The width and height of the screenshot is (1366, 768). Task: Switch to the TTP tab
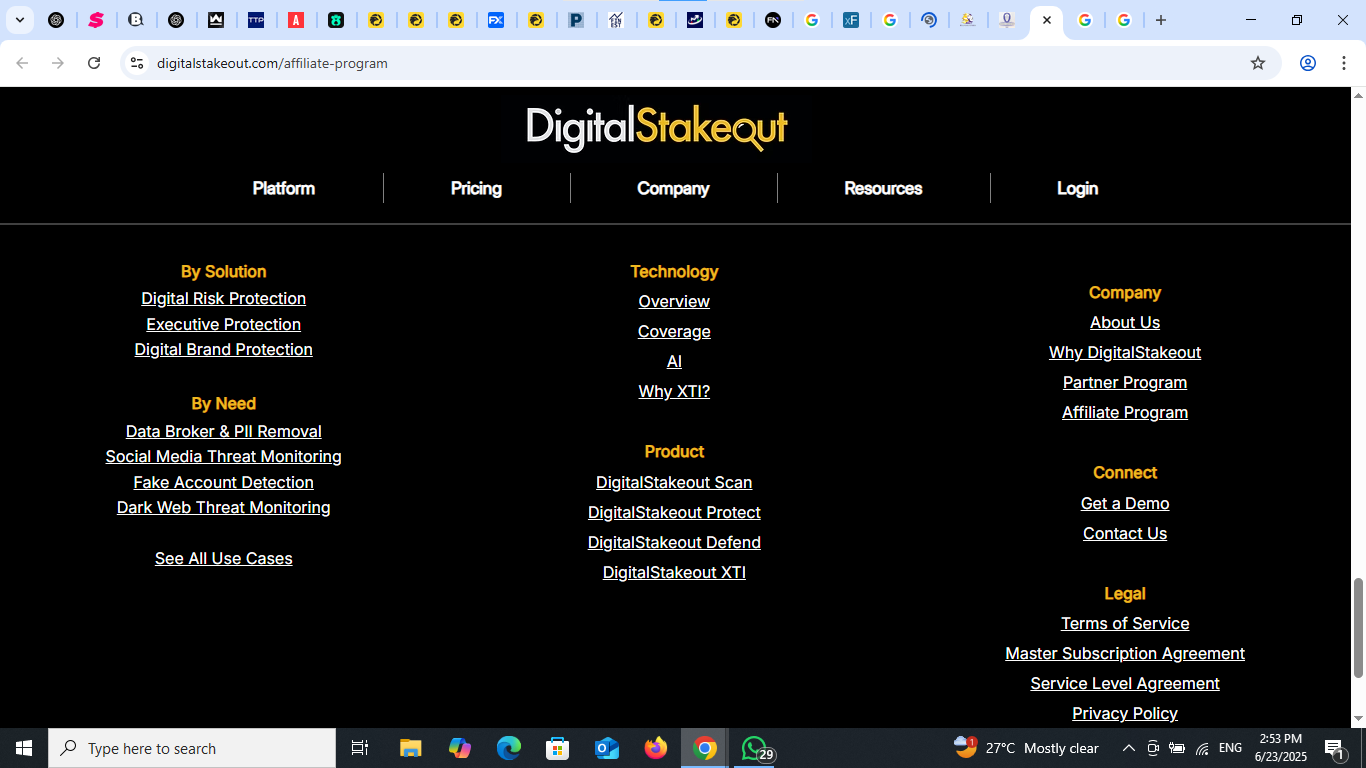click(x=256, y=20)
